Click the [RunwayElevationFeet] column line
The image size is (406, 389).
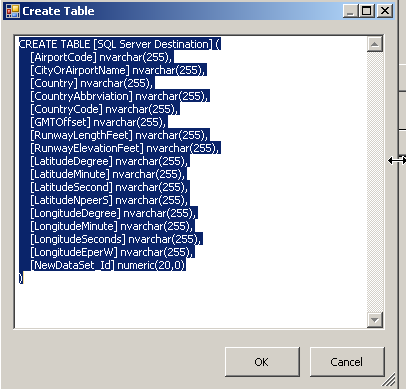click(x=125, y=148)
